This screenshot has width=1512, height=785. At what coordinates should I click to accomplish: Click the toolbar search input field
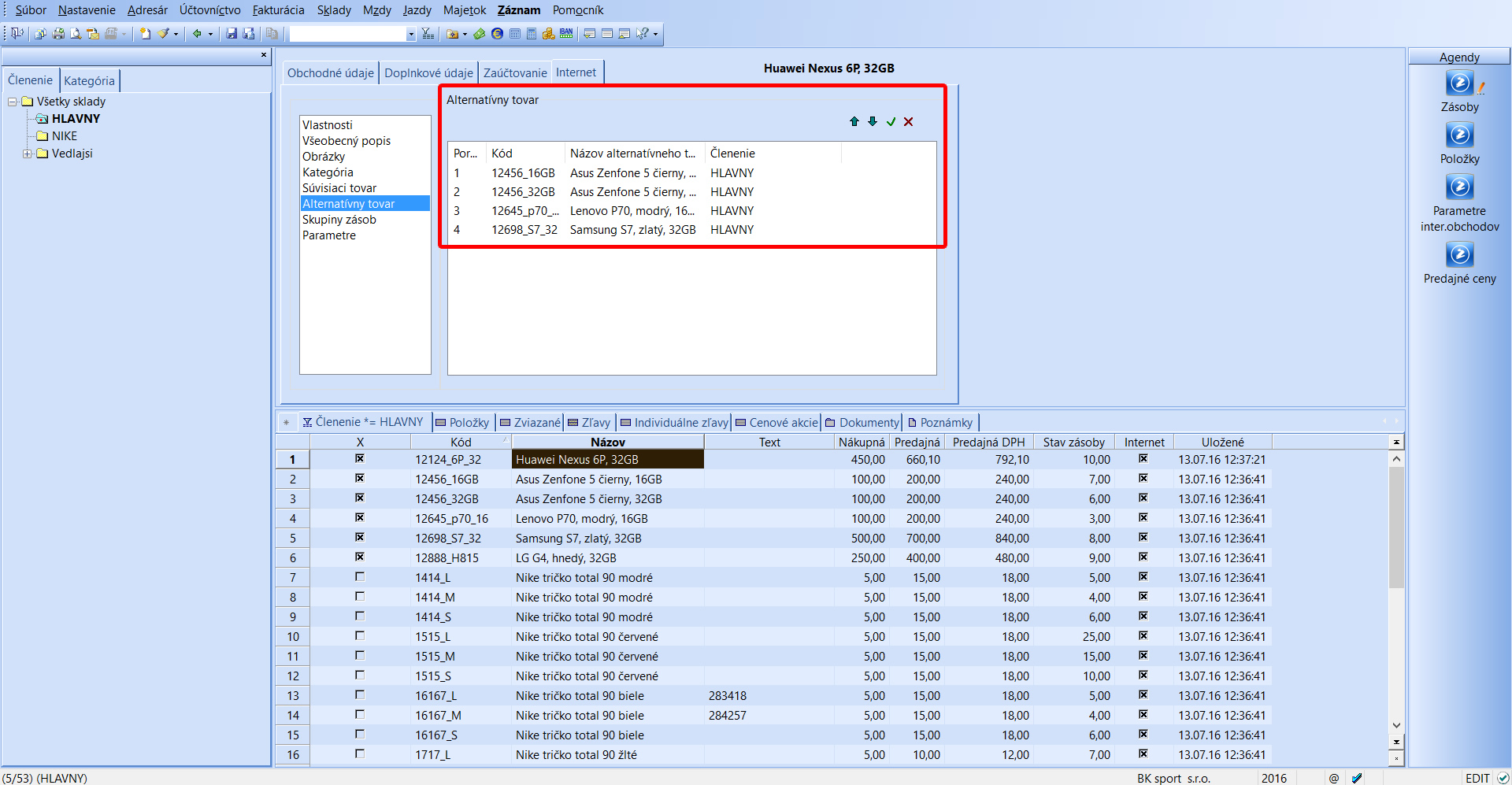347,34
